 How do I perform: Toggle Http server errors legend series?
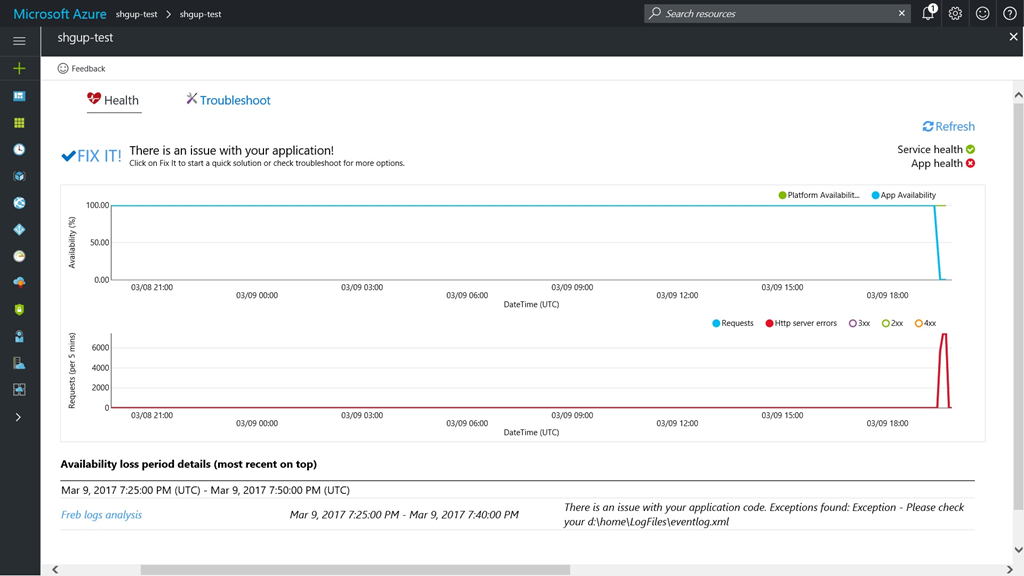click(x=800, y=323)
